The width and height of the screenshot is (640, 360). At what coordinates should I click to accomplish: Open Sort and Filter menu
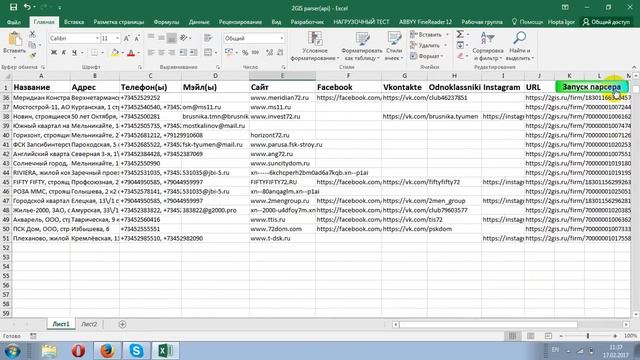pos(488,46)
